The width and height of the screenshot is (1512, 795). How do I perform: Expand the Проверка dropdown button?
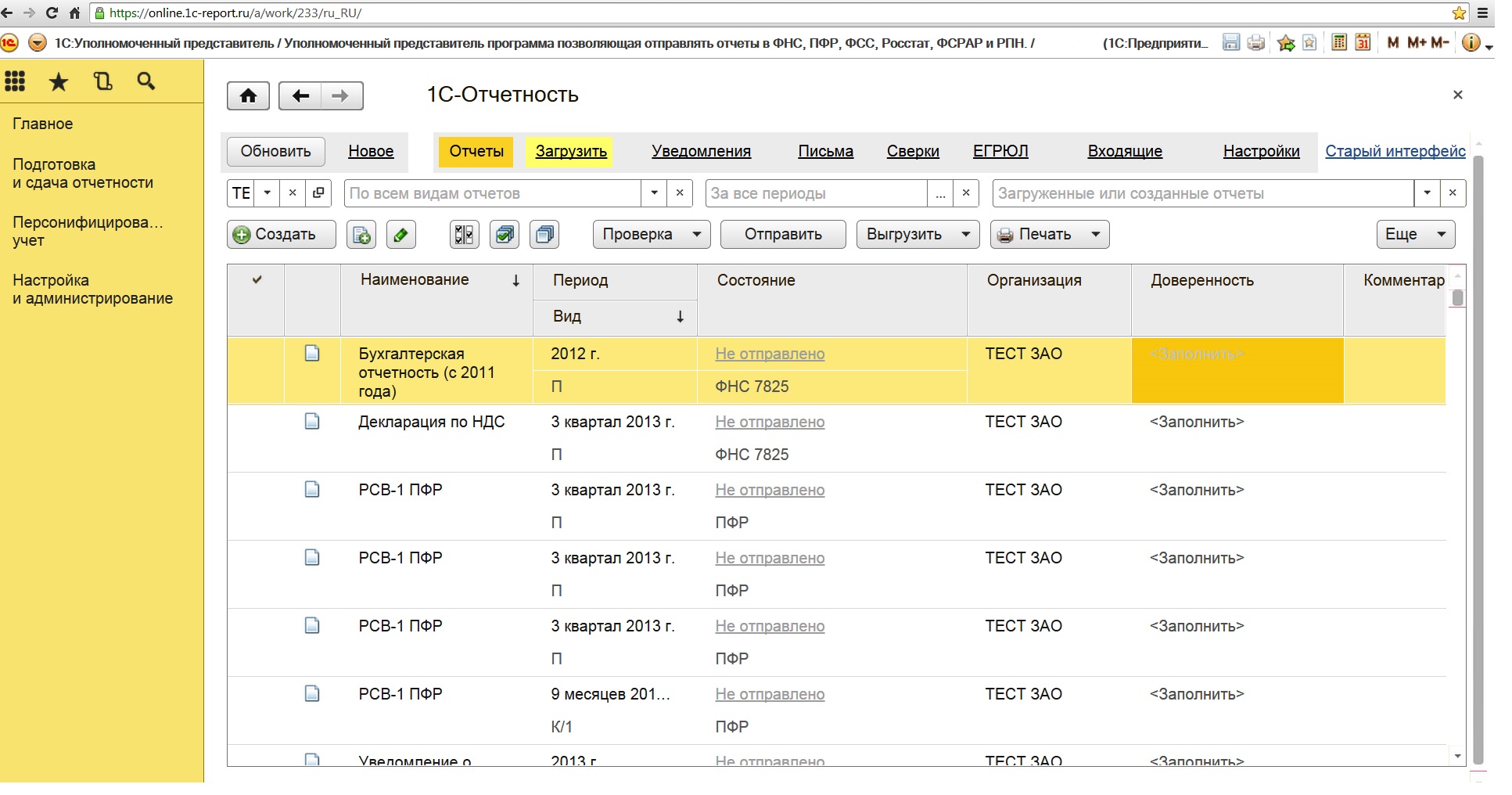coord(696,234)
